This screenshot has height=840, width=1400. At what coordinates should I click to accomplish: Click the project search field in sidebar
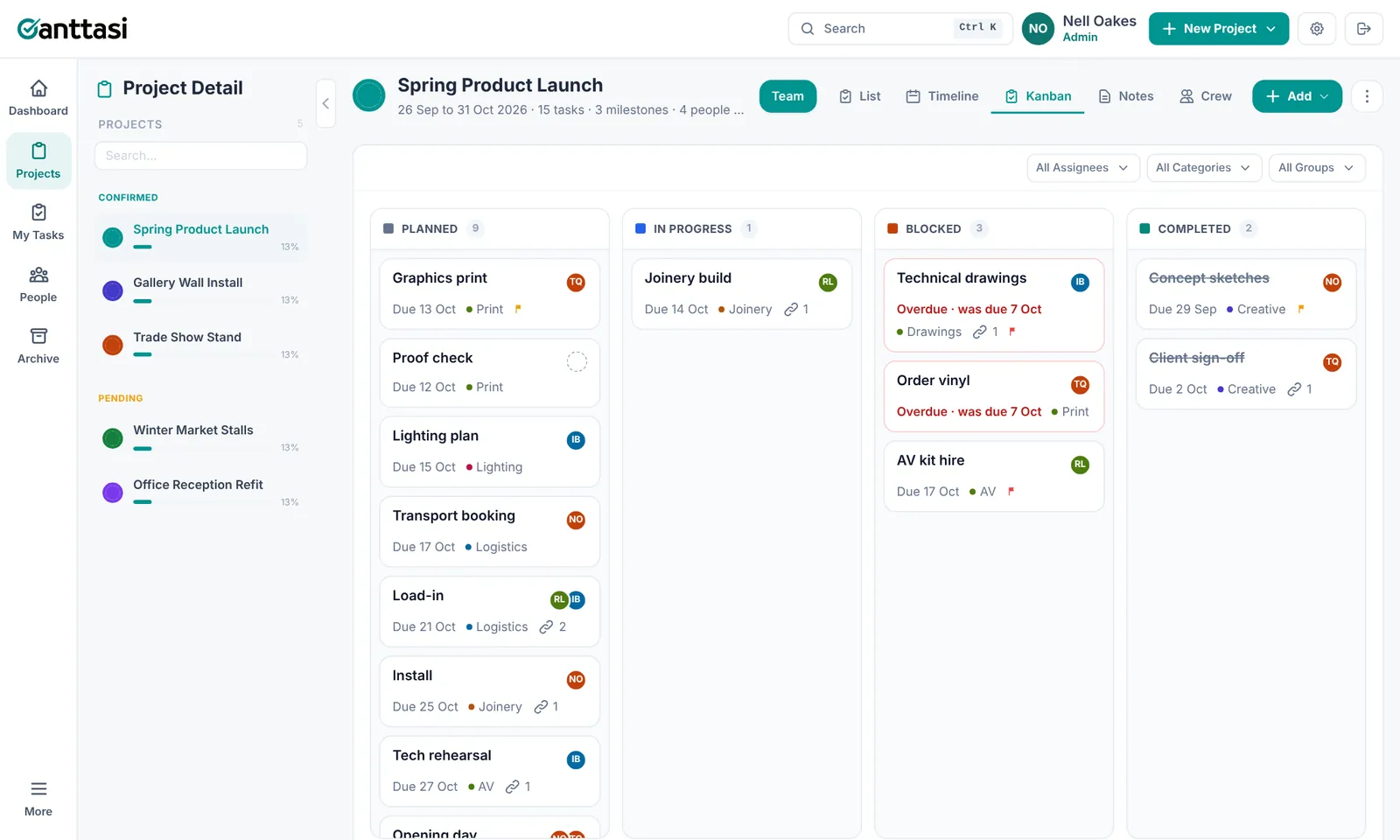tap(200, 156)
